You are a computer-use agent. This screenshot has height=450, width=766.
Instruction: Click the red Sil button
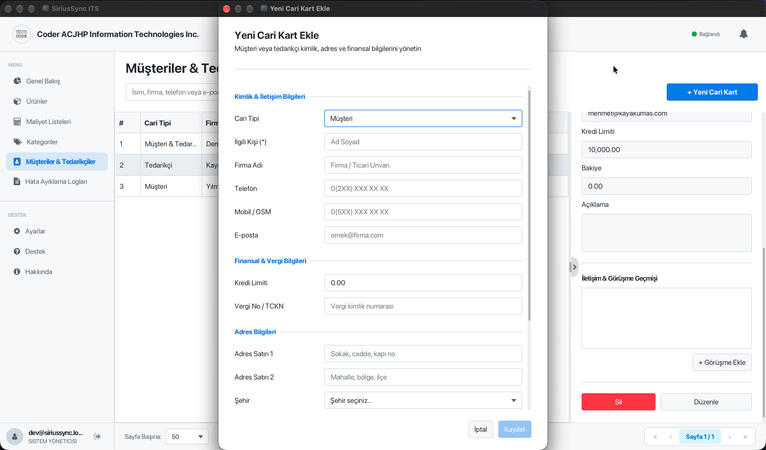[x=618, y=402]
